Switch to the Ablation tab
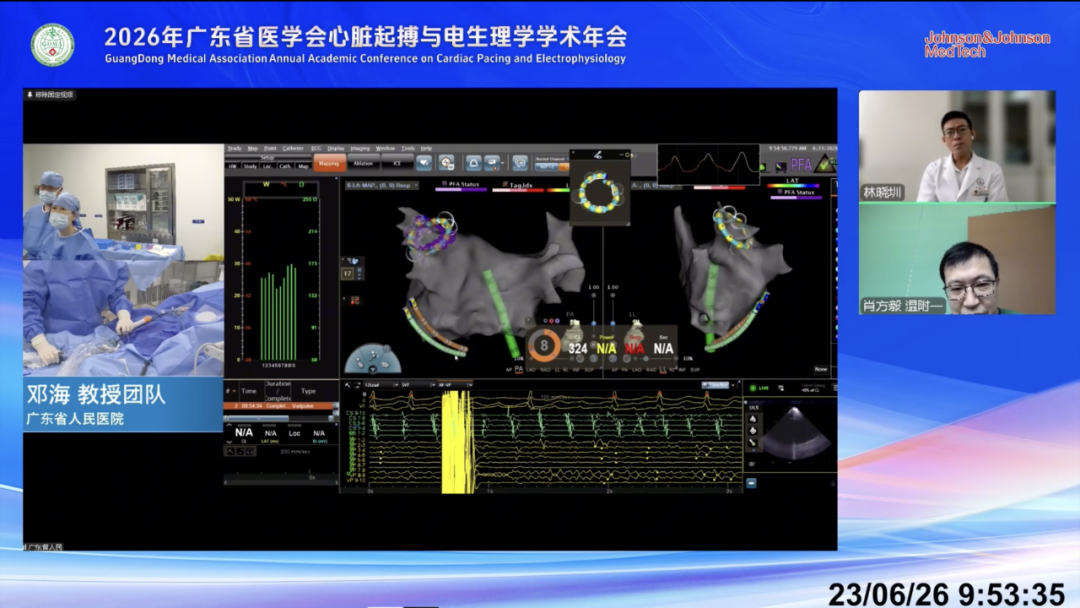1080x608 pixels. point(363,163)
